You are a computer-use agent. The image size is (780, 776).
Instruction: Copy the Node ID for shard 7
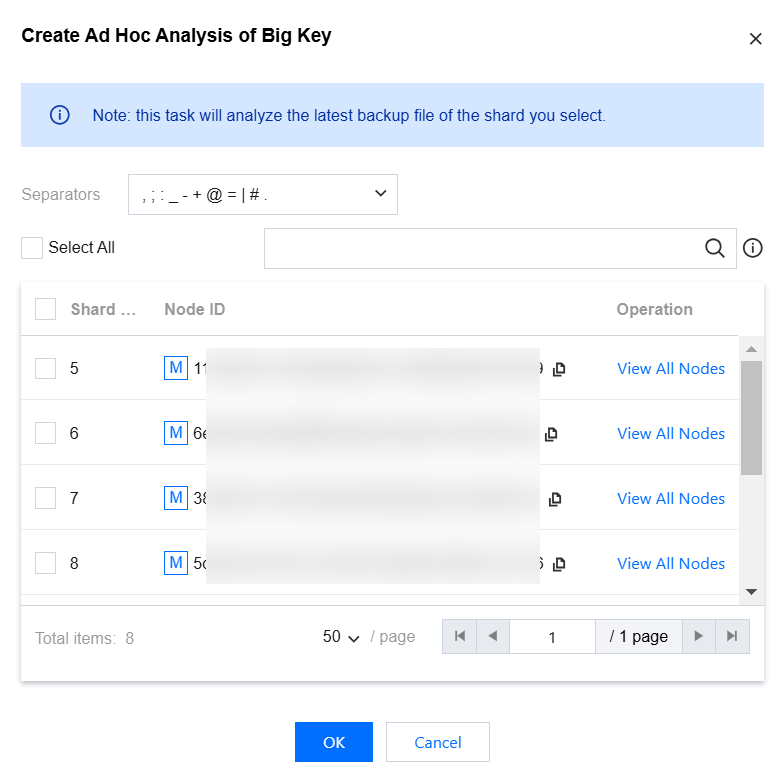point(555,499)
